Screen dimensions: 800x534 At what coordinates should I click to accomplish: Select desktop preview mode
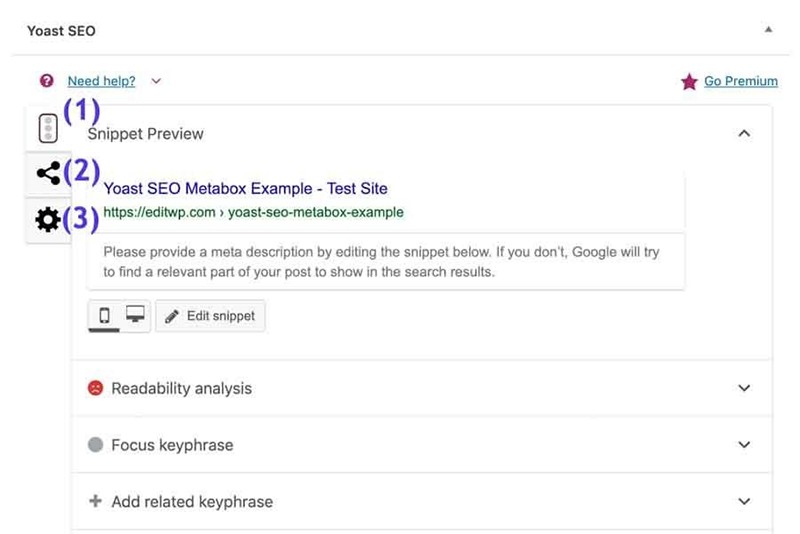pos(135,316)
